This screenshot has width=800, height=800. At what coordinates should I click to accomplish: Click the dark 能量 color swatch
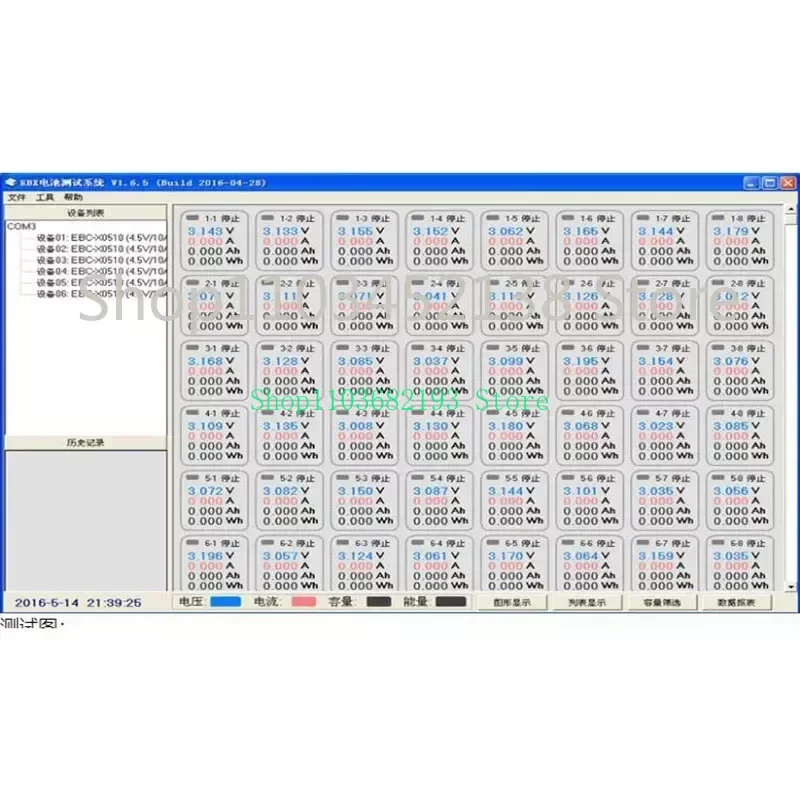tap(451, 602)
